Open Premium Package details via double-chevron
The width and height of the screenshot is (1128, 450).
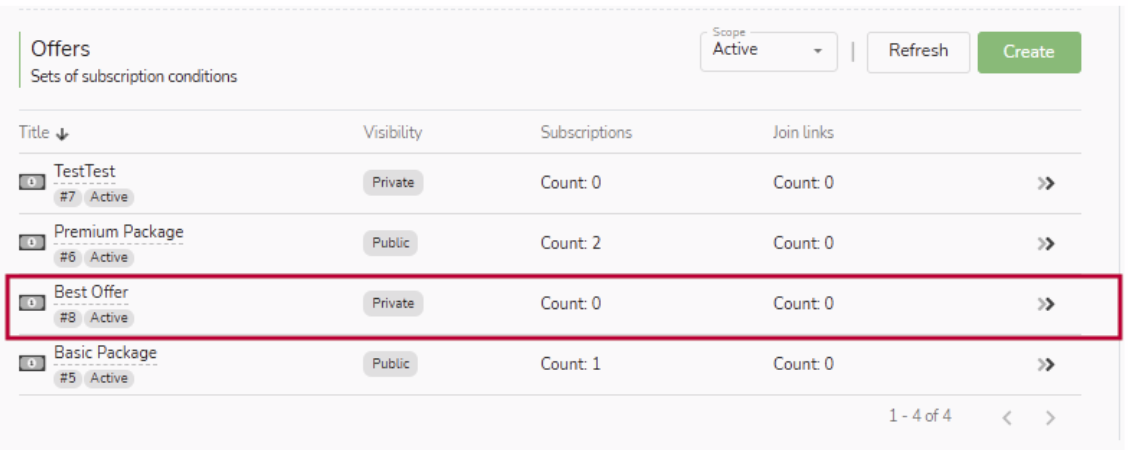tap(1047, 243)
